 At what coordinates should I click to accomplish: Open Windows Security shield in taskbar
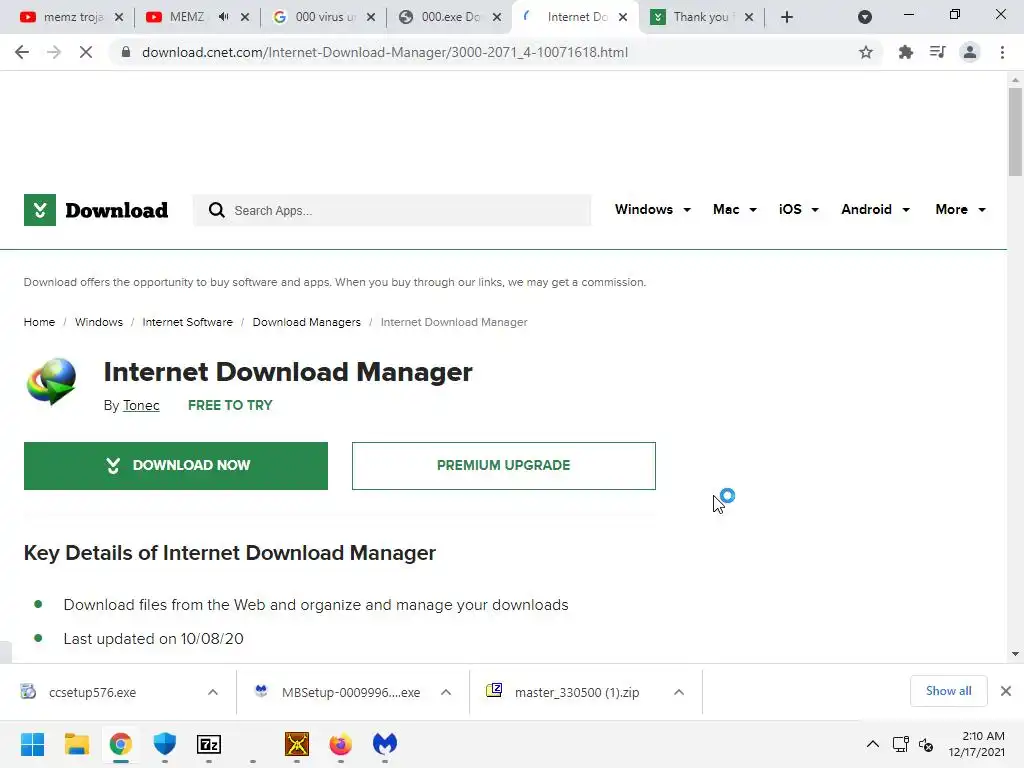pos(165,744)
